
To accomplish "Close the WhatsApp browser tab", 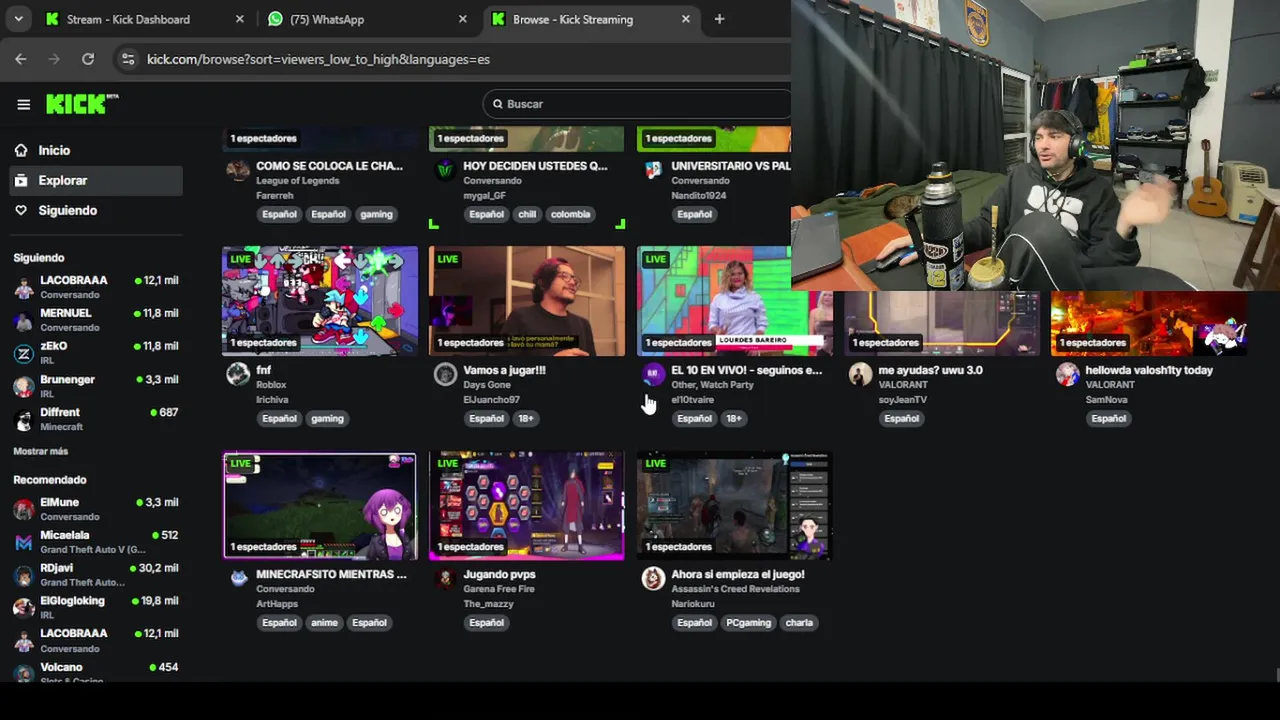I will pyautogui.click(x=462, y=19).
